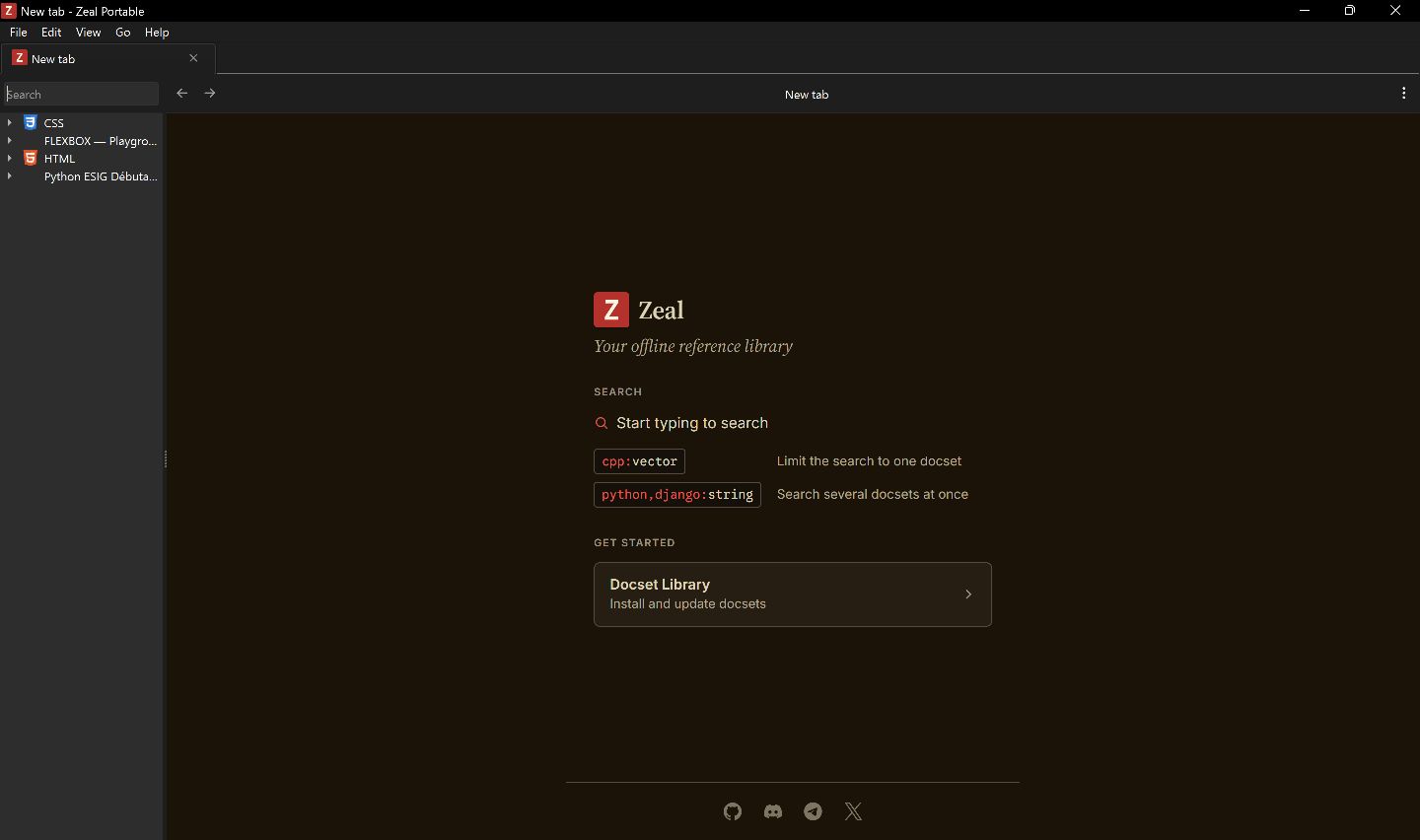Click the python,django:string search example

[677, 495]
